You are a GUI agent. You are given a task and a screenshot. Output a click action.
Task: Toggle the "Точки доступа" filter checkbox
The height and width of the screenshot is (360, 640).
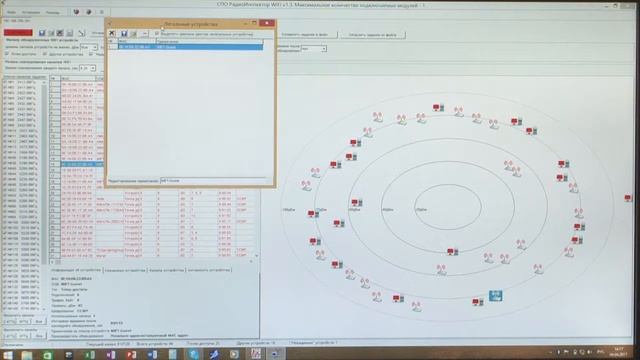point(7,54)
